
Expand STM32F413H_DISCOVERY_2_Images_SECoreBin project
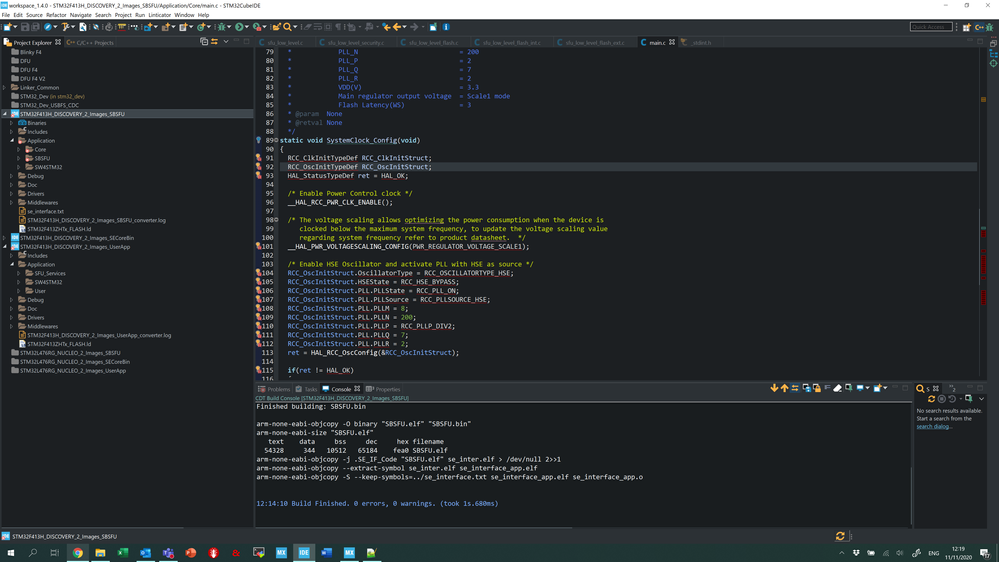pos(4,238)
